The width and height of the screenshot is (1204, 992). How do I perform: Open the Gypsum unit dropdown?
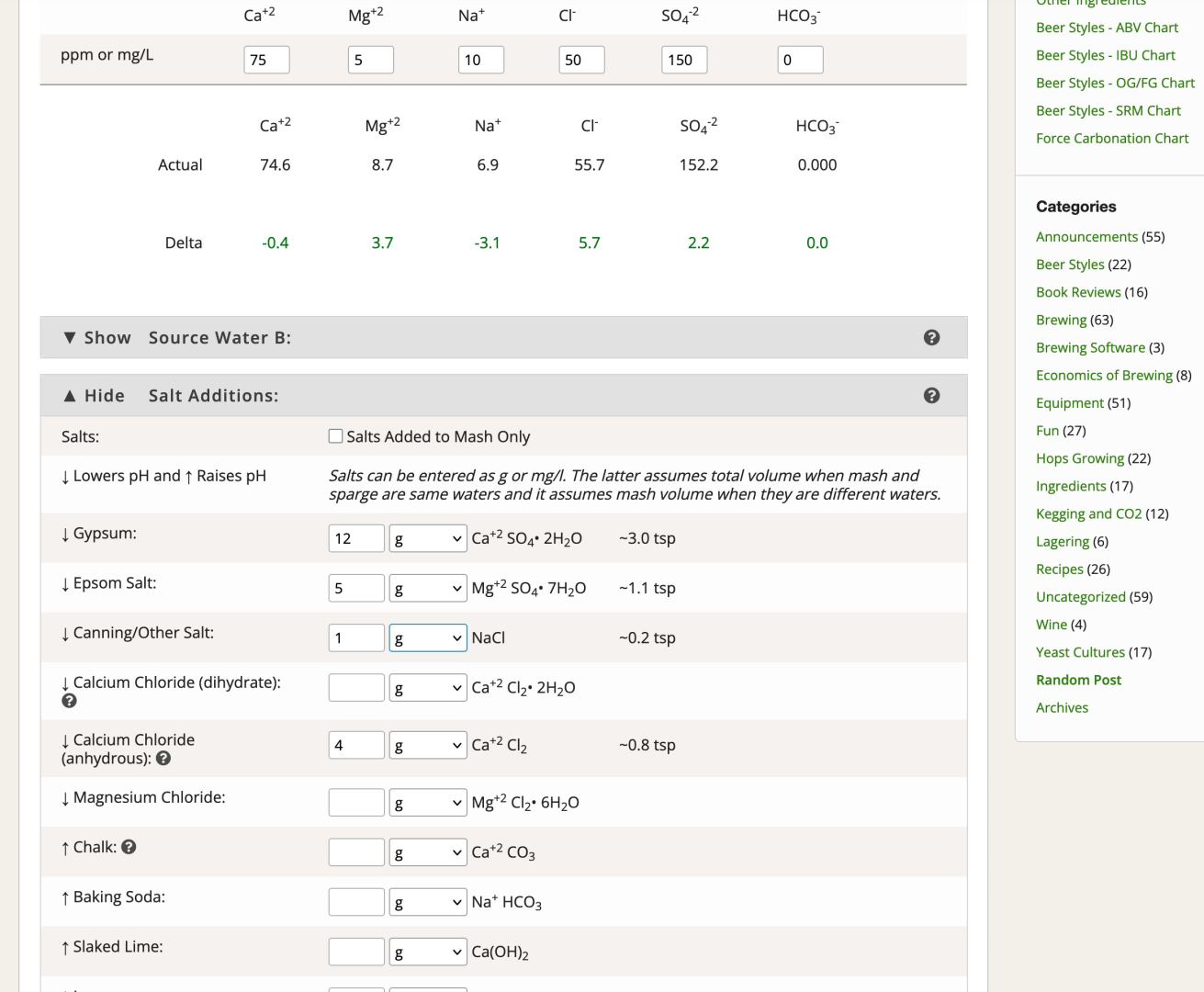(427, 539)
